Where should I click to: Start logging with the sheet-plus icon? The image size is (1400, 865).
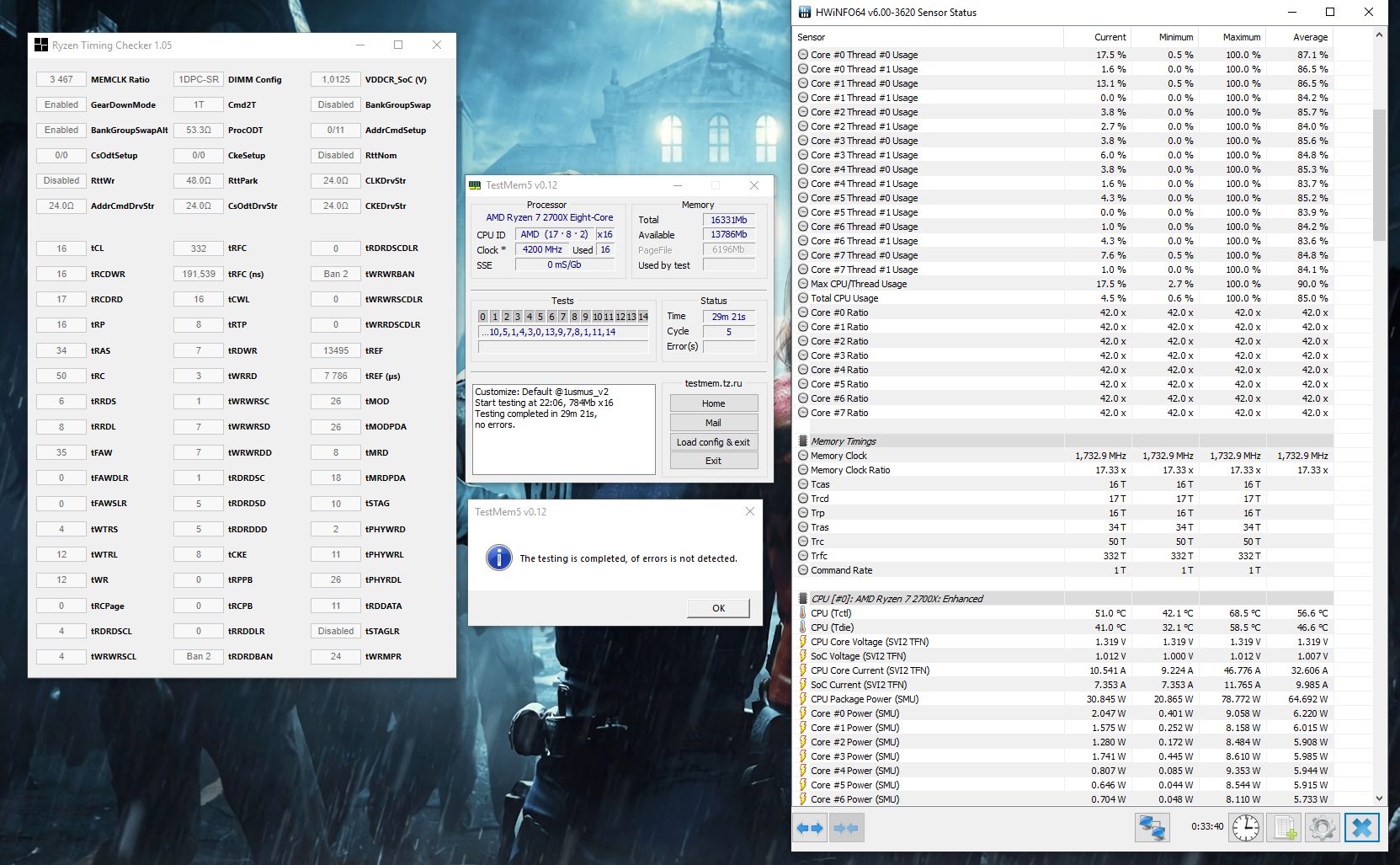click(1285, 828)
